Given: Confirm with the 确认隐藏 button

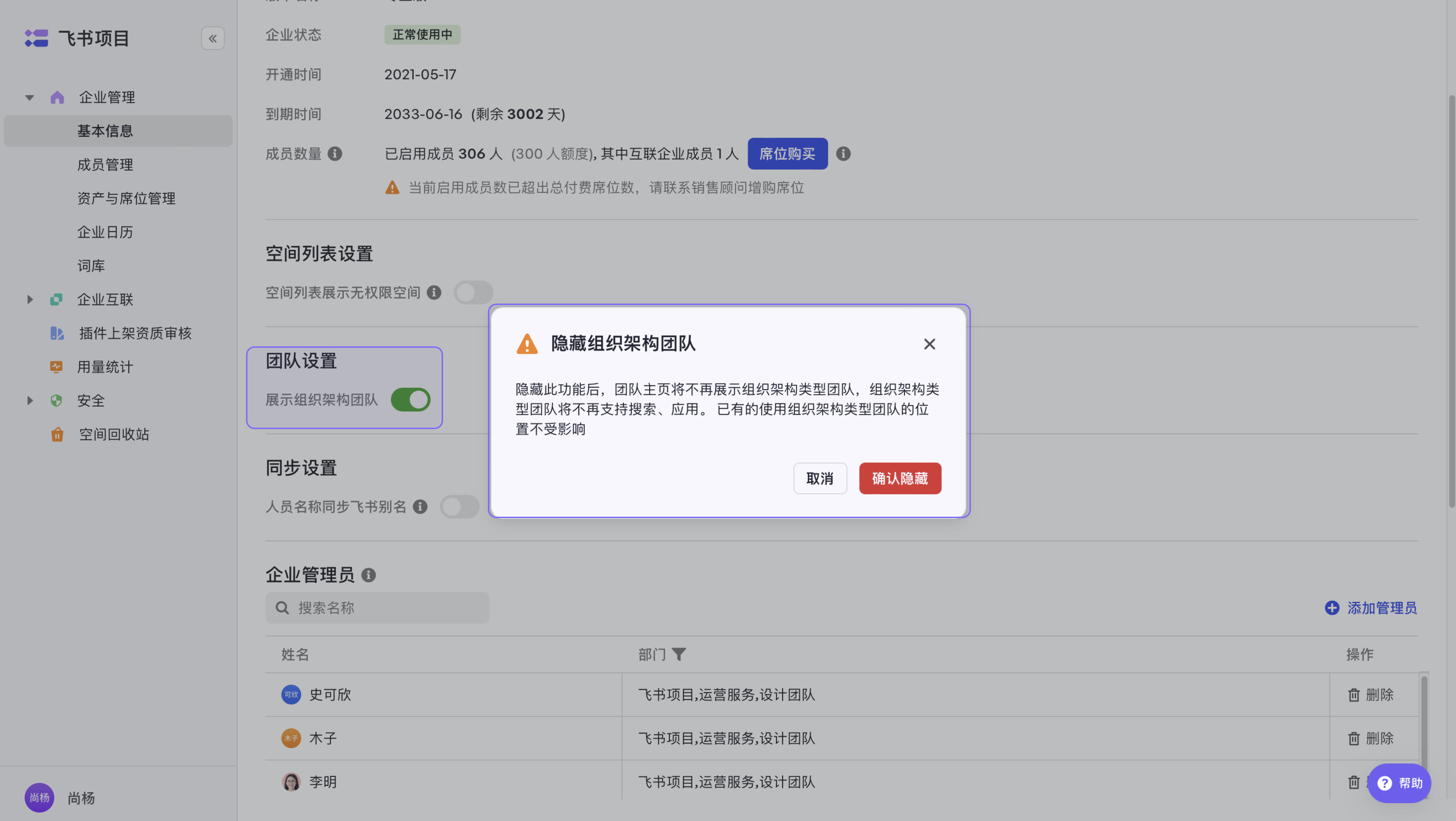Looking at the screenshot, I should (x=900, y=479).
